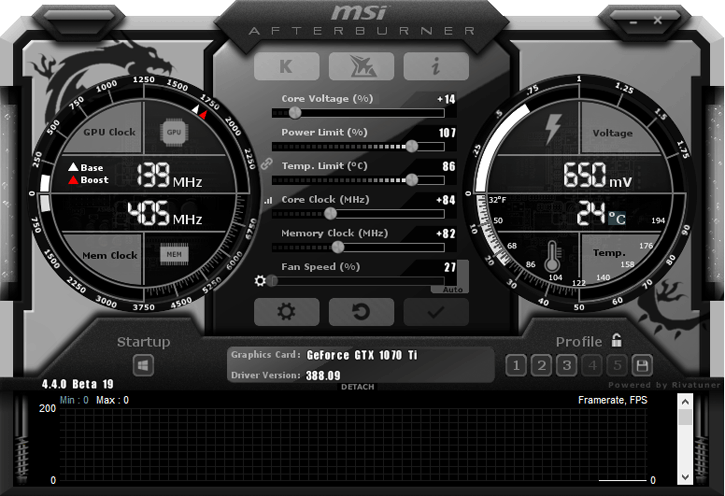Screen dimensions: 725x496
Task: Click the 4.4.0 Beta 19 version label
Action: tap(78, 384)
